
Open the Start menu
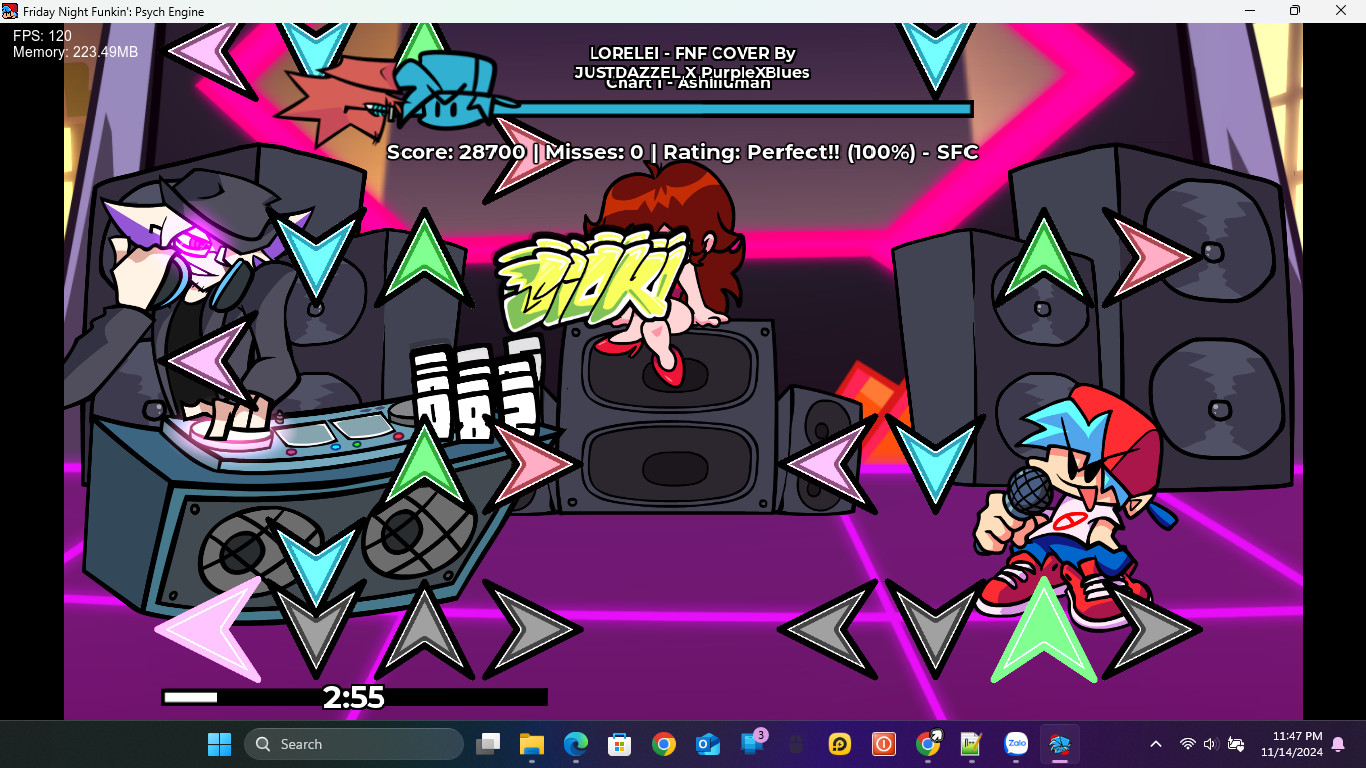[x=218, y=744]
